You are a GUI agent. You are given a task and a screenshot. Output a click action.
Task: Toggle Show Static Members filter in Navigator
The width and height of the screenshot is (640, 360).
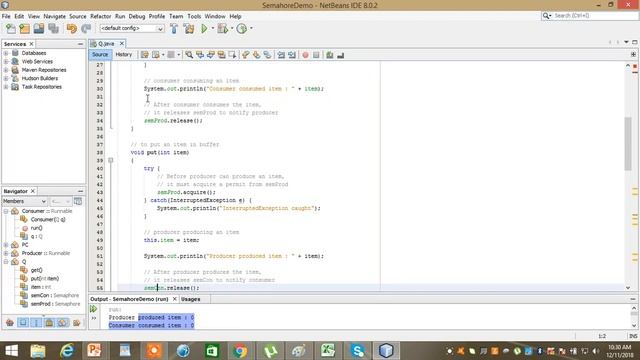coord(36,323)
